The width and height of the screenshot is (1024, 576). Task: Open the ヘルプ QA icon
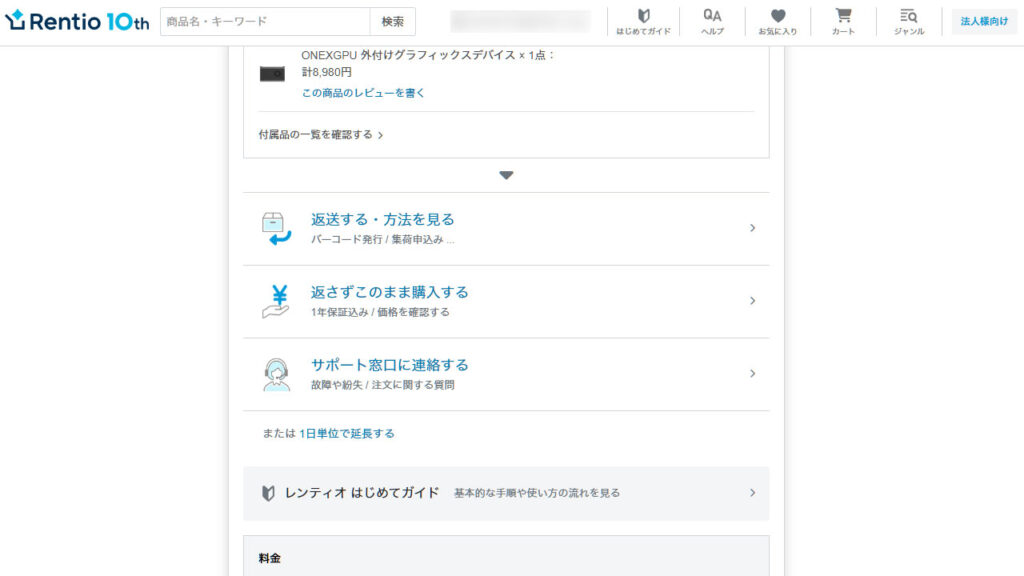click(x=712, y=22)
